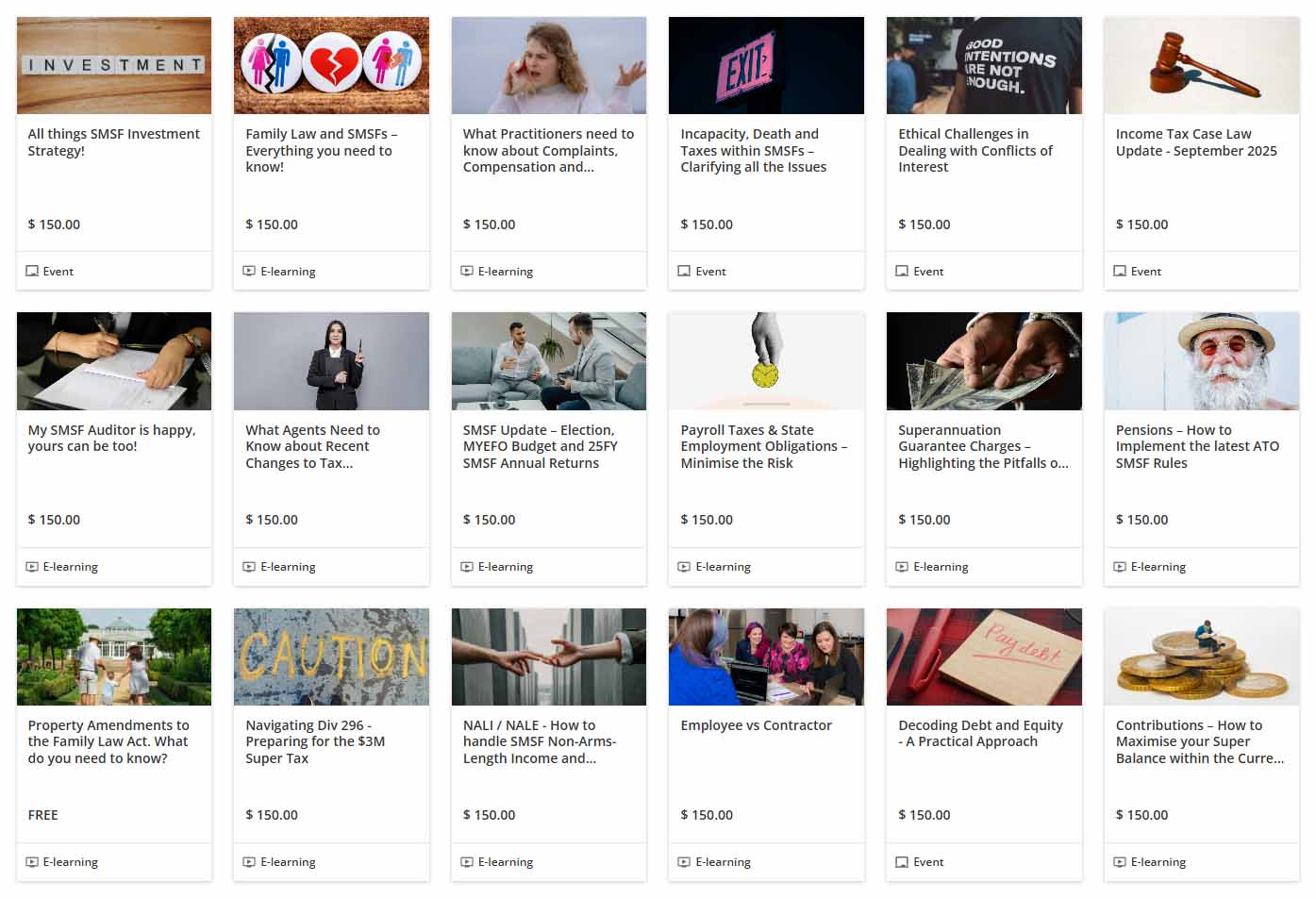Click the E-learning icon under Family Law and SMSFs
The width and height of the screenshot is (1316, 898).
249,271
